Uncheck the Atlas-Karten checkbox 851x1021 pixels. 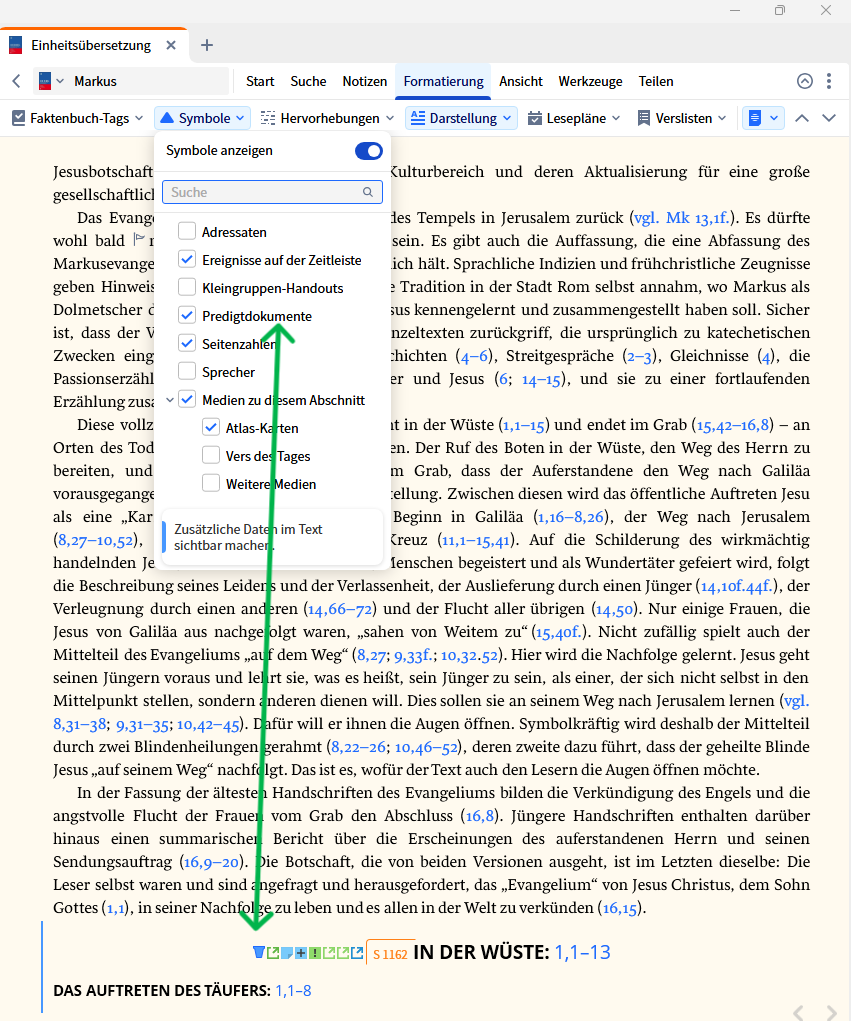click(x=211, y=427)
